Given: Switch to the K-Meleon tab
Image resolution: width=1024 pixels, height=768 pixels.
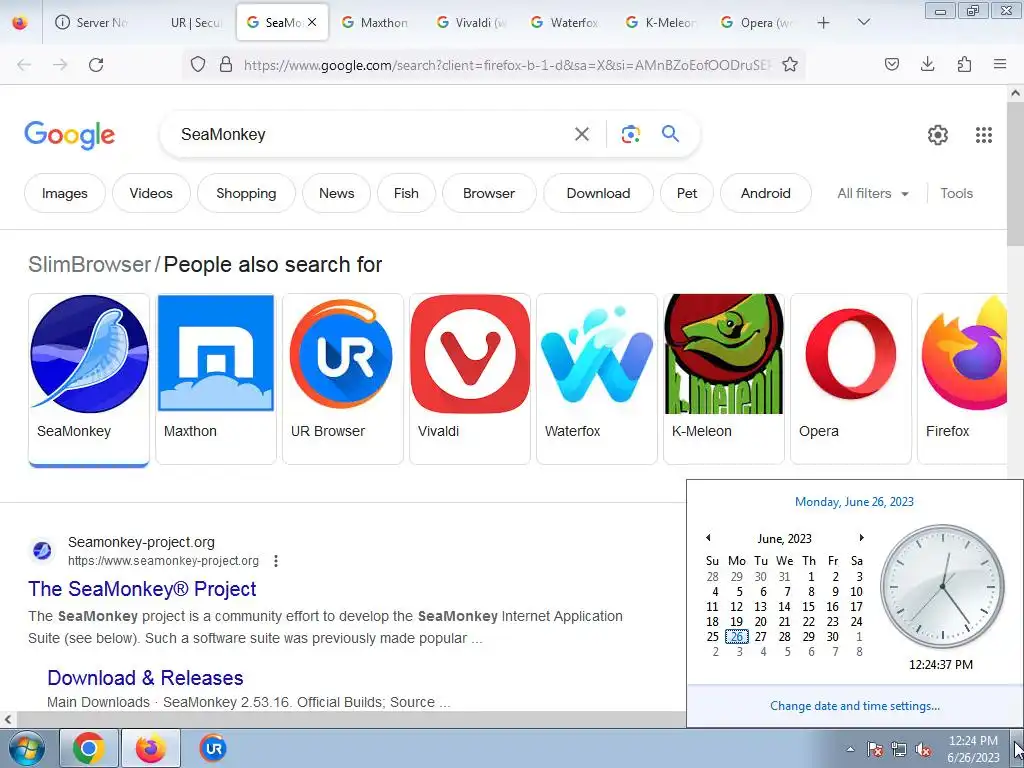Looking at the screenshot, I should tap(662, 22).
